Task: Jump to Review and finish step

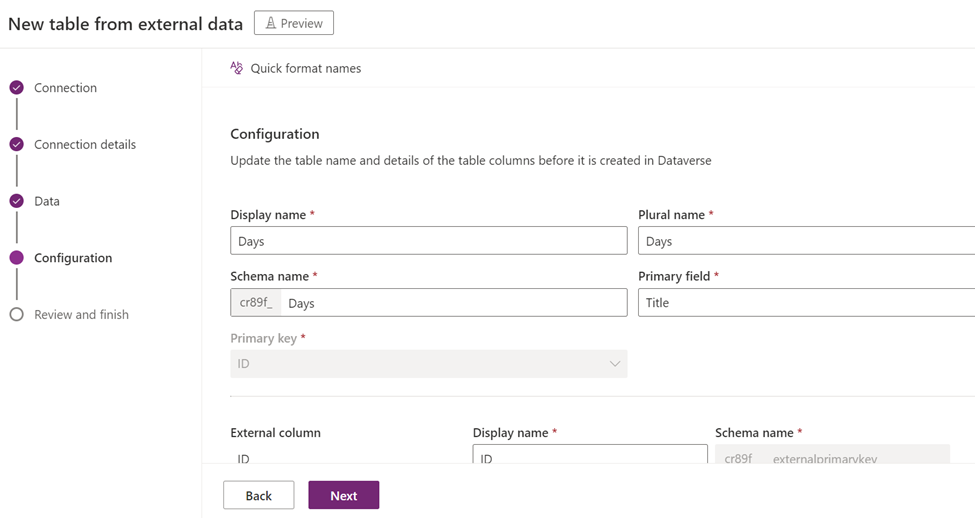Action: pyautogui.click(x=81, y=314)
